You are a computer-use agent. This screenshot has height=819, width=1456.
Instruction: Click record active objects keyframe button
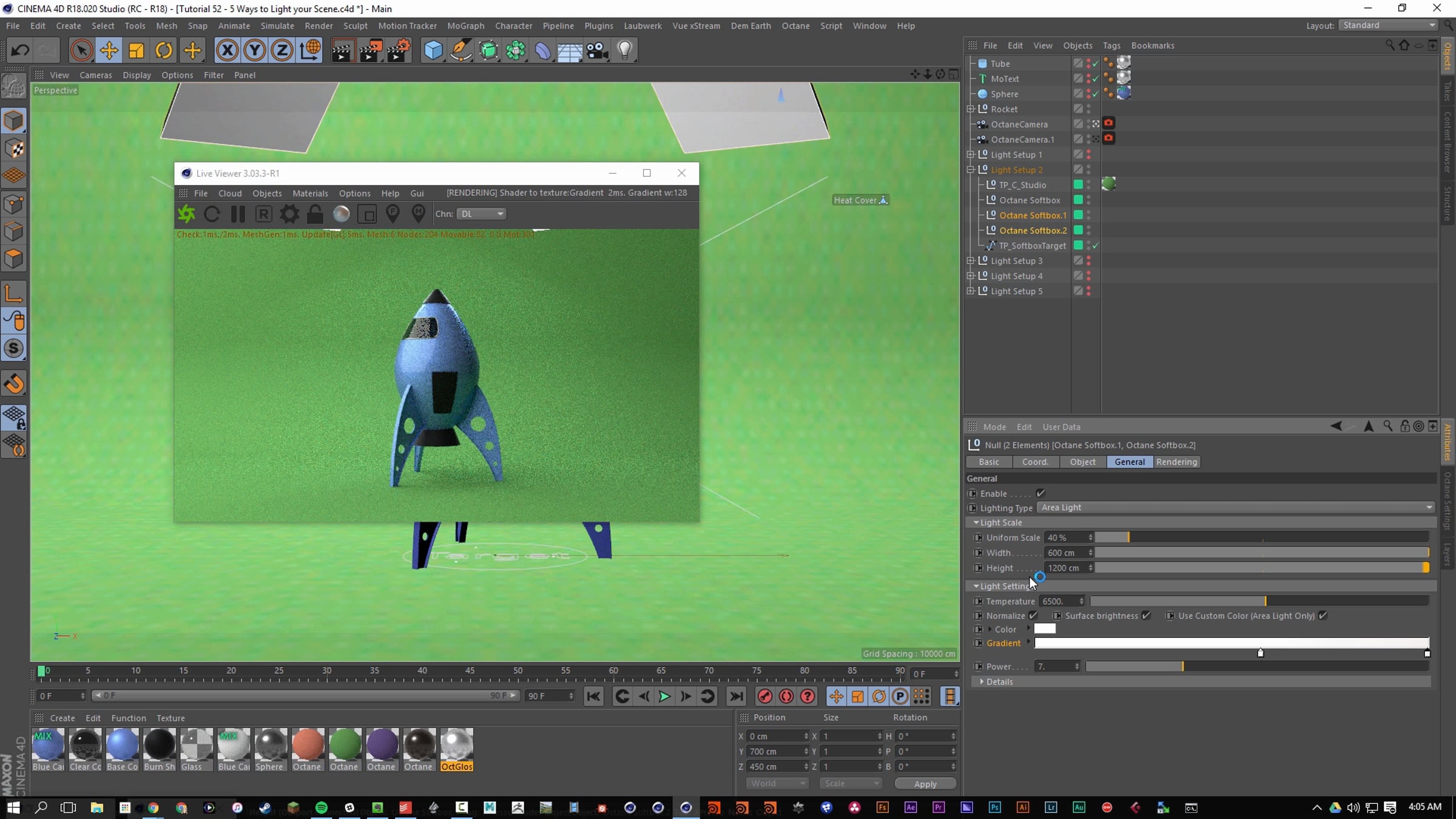tap(765, 696)
